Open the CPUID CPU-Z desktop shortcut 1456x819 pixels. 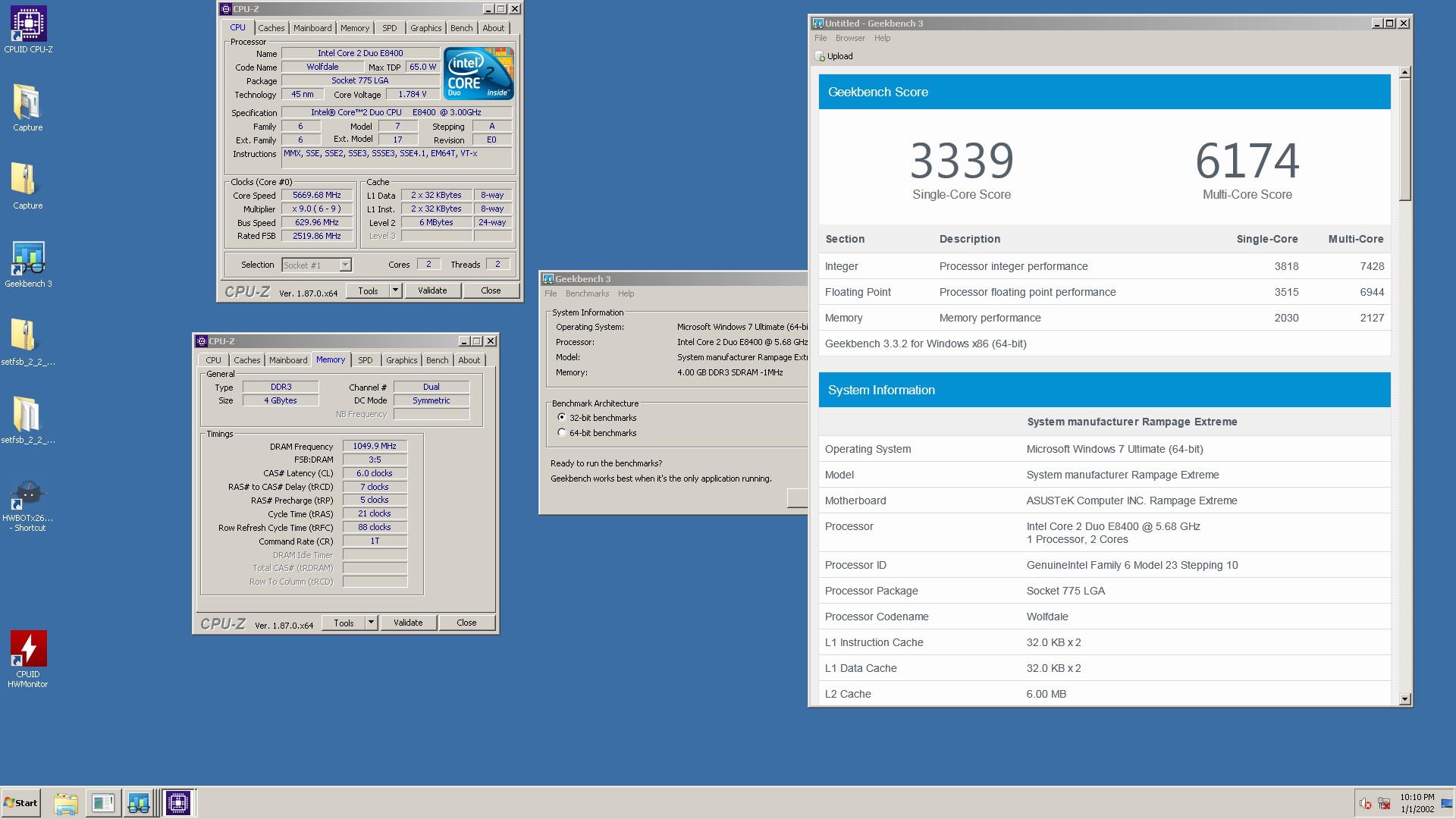pyautogui.click(x=28, y=24)
